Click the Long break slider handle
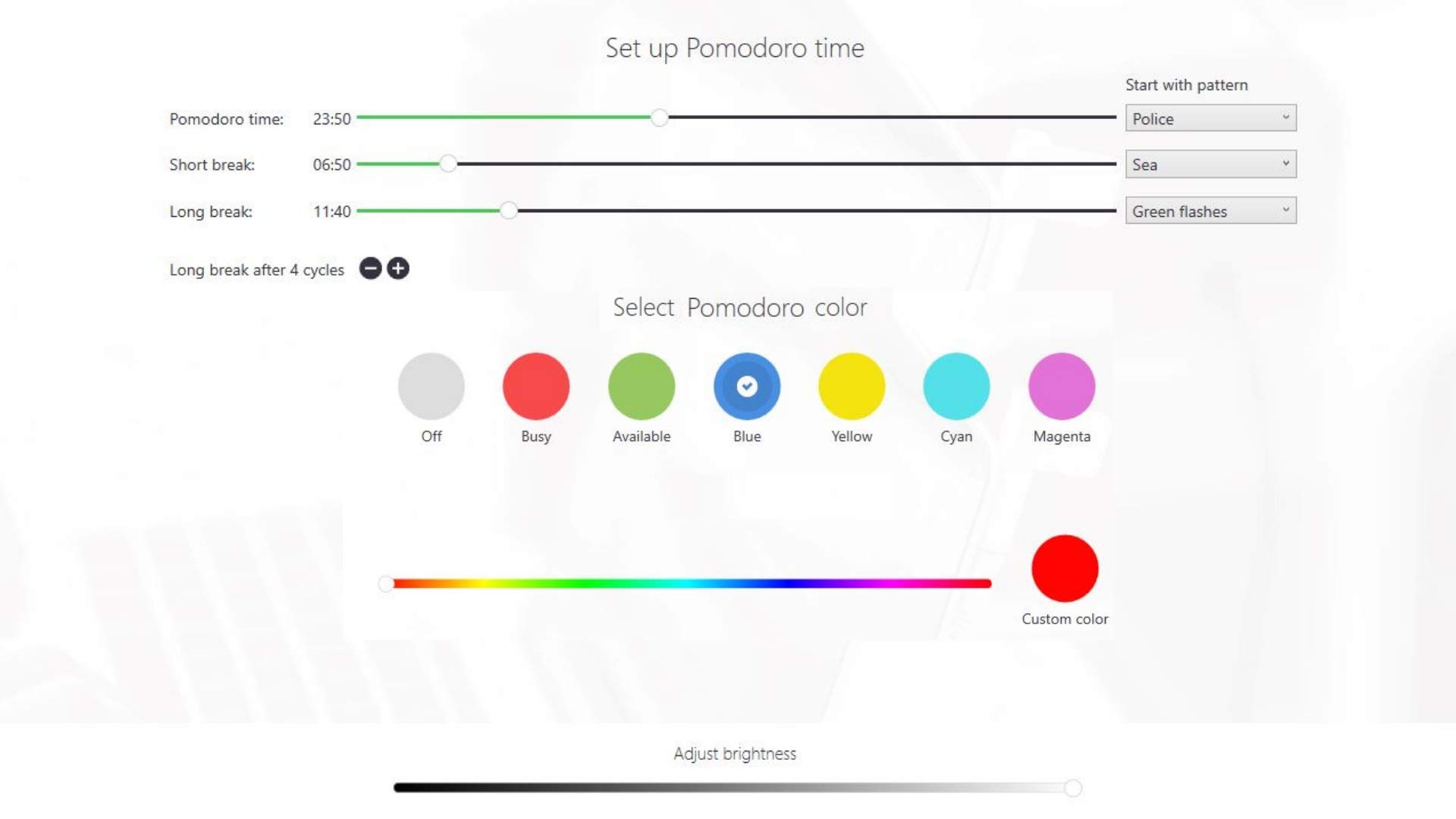The width and height of the screenshot is (1456, 819). [509, 211]
